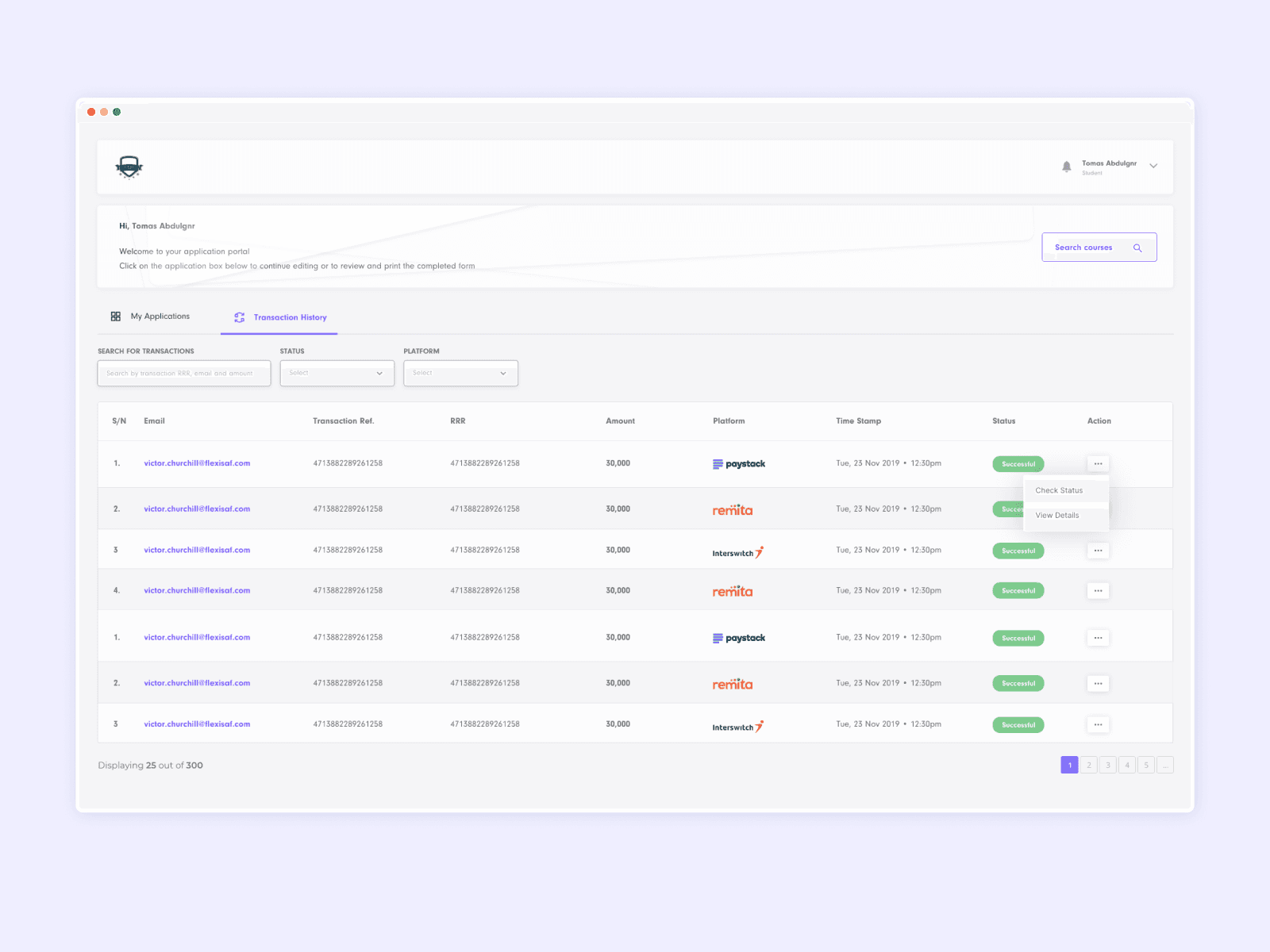The height and width of the screenshot is (952, 1270).
Task: Open the actions ellipsis on row 4
Action: coord(1098,590)
